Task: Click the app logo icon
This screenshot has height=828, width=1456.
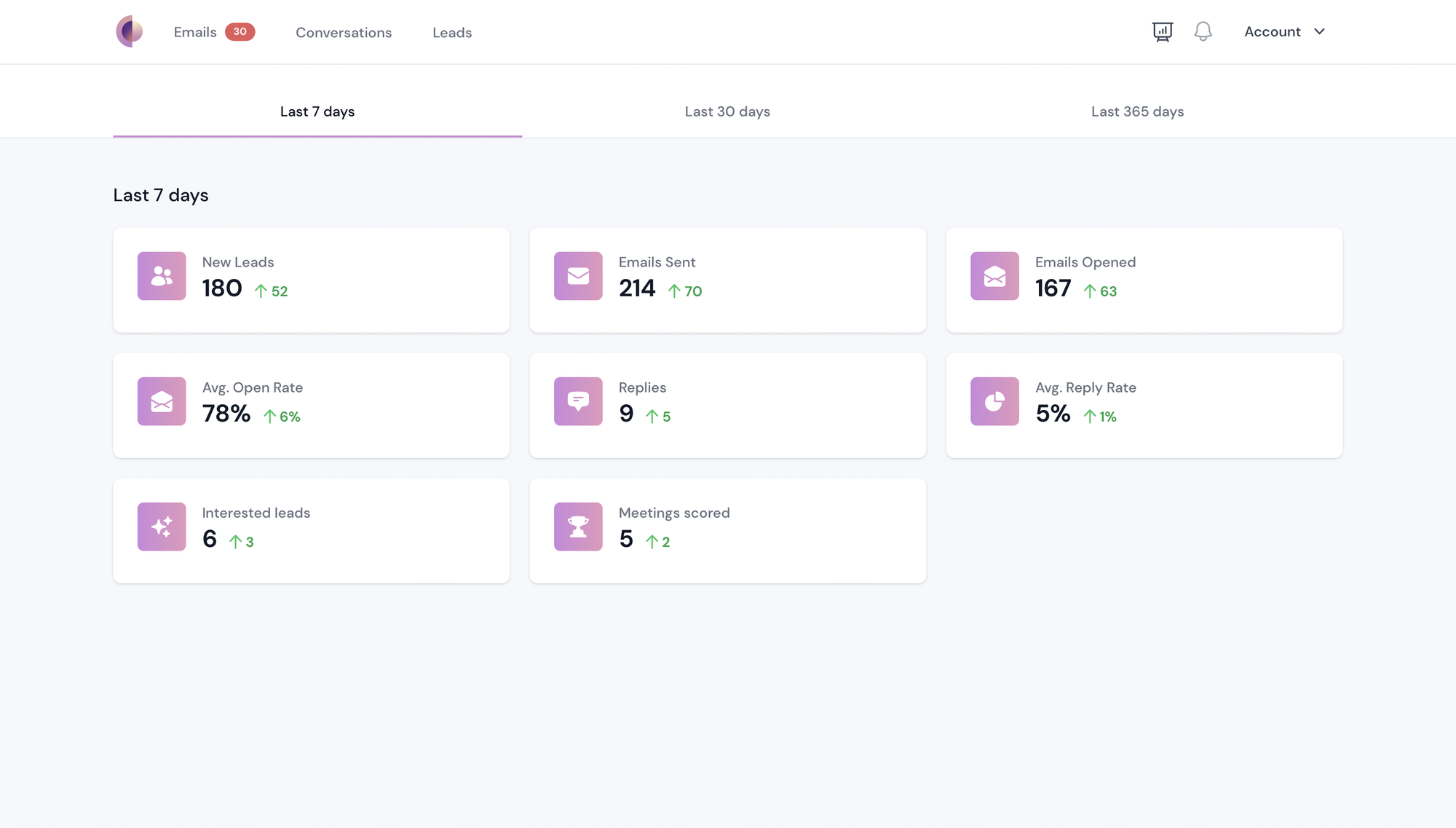Action: click(x=128, y=31)
